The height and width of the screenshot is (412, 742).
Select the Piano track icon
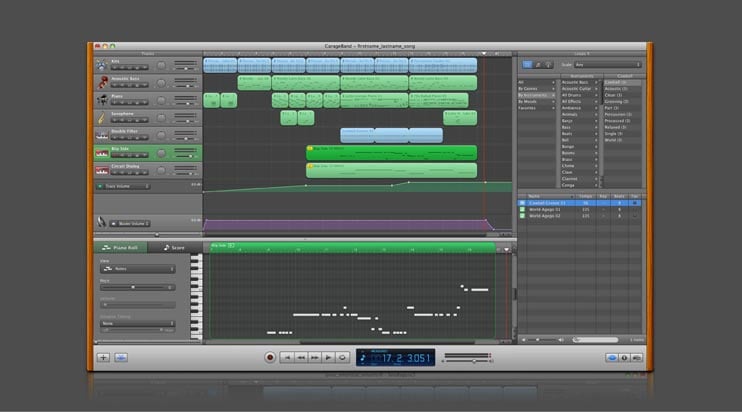pyautogui.click(x=102, y=100)
